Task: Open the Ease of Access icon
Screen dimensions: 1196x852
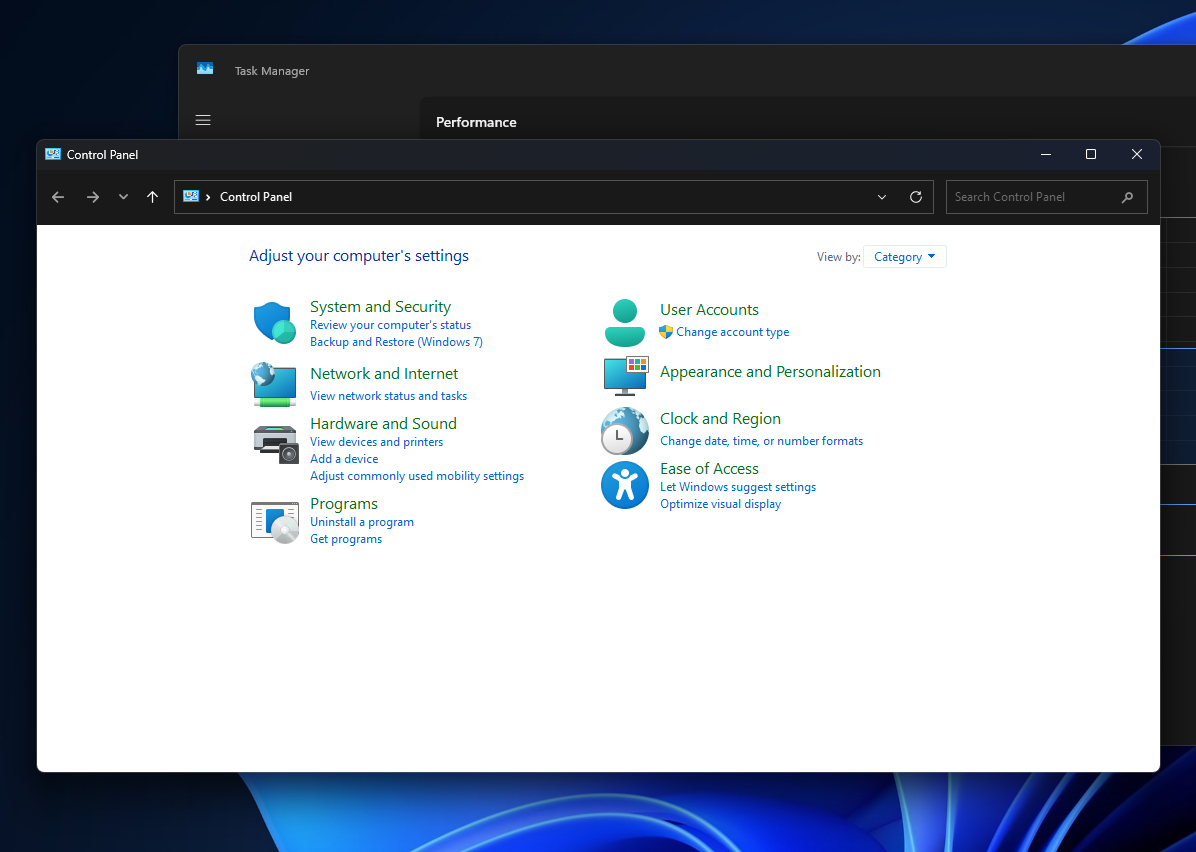Action: [x=625, y=485]
